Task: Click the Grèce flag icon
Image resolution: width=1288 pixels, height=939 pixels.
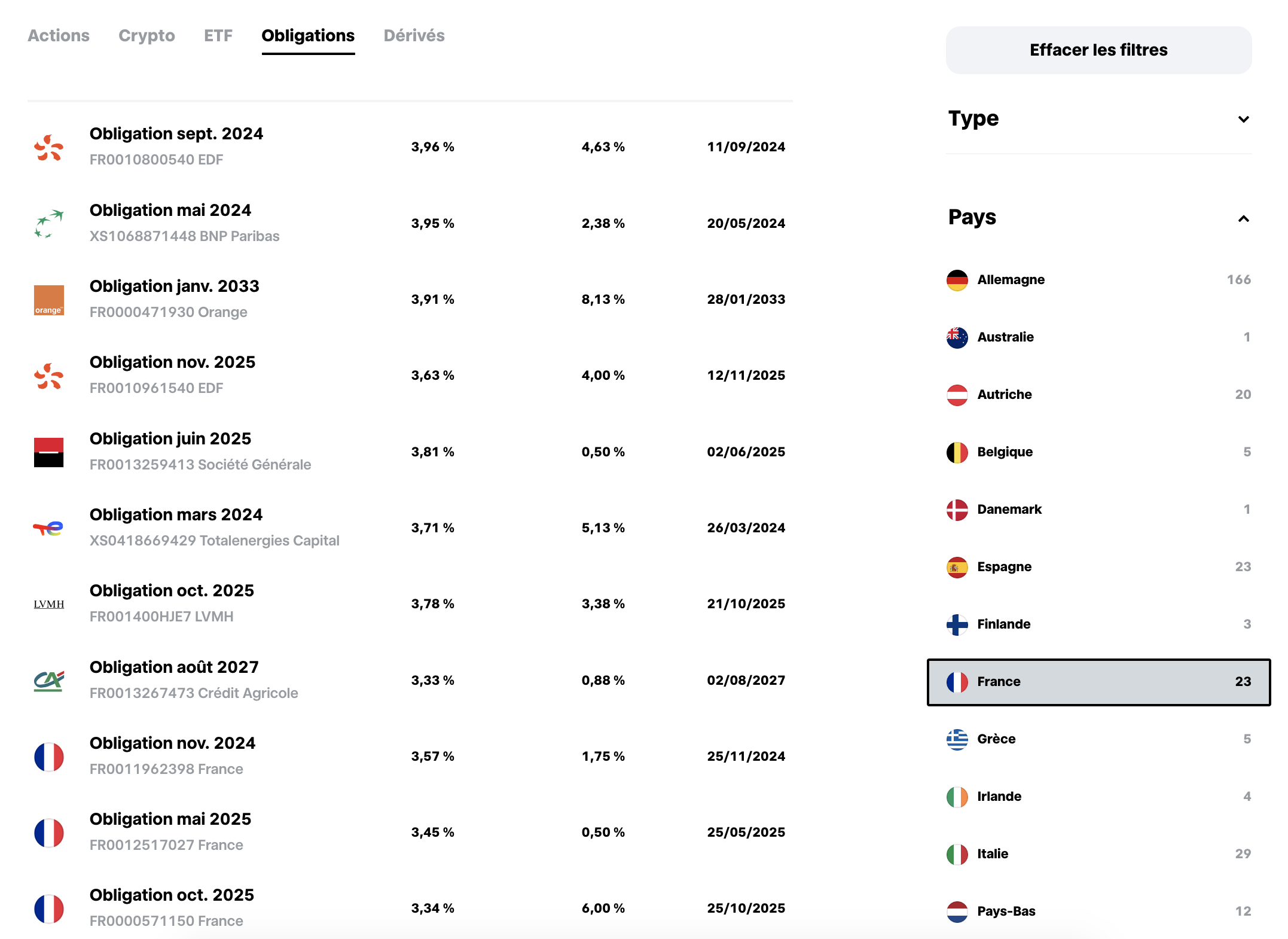Action: click(957, 739)
